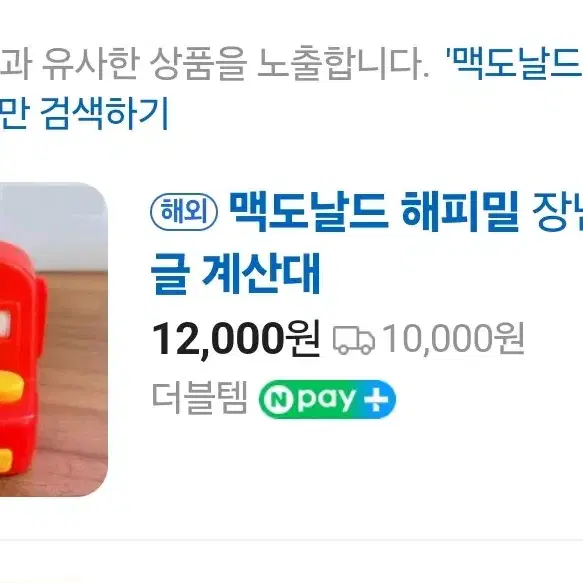Click the plus symbol on Npay badge
Image resolution: width=583 pixels, height=583 pixels.
pos(376,399)
